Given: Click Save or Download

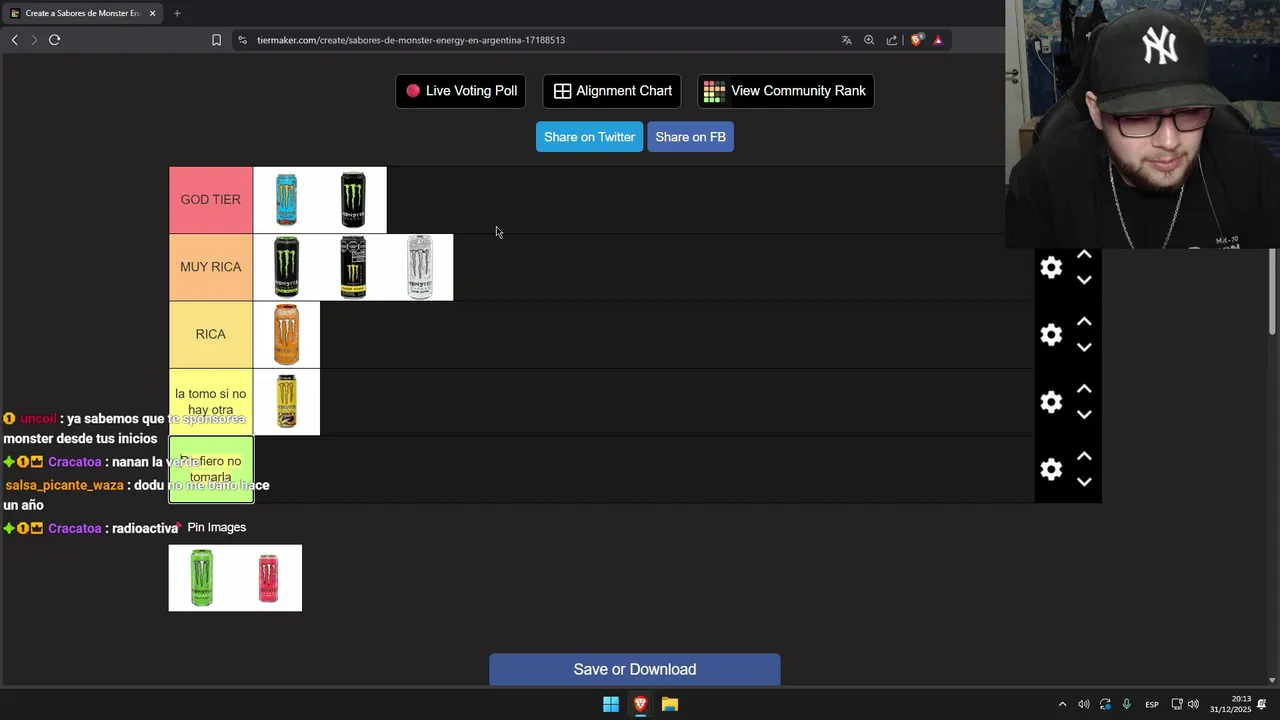Looking at the screenshot, I should click(635, 669).
